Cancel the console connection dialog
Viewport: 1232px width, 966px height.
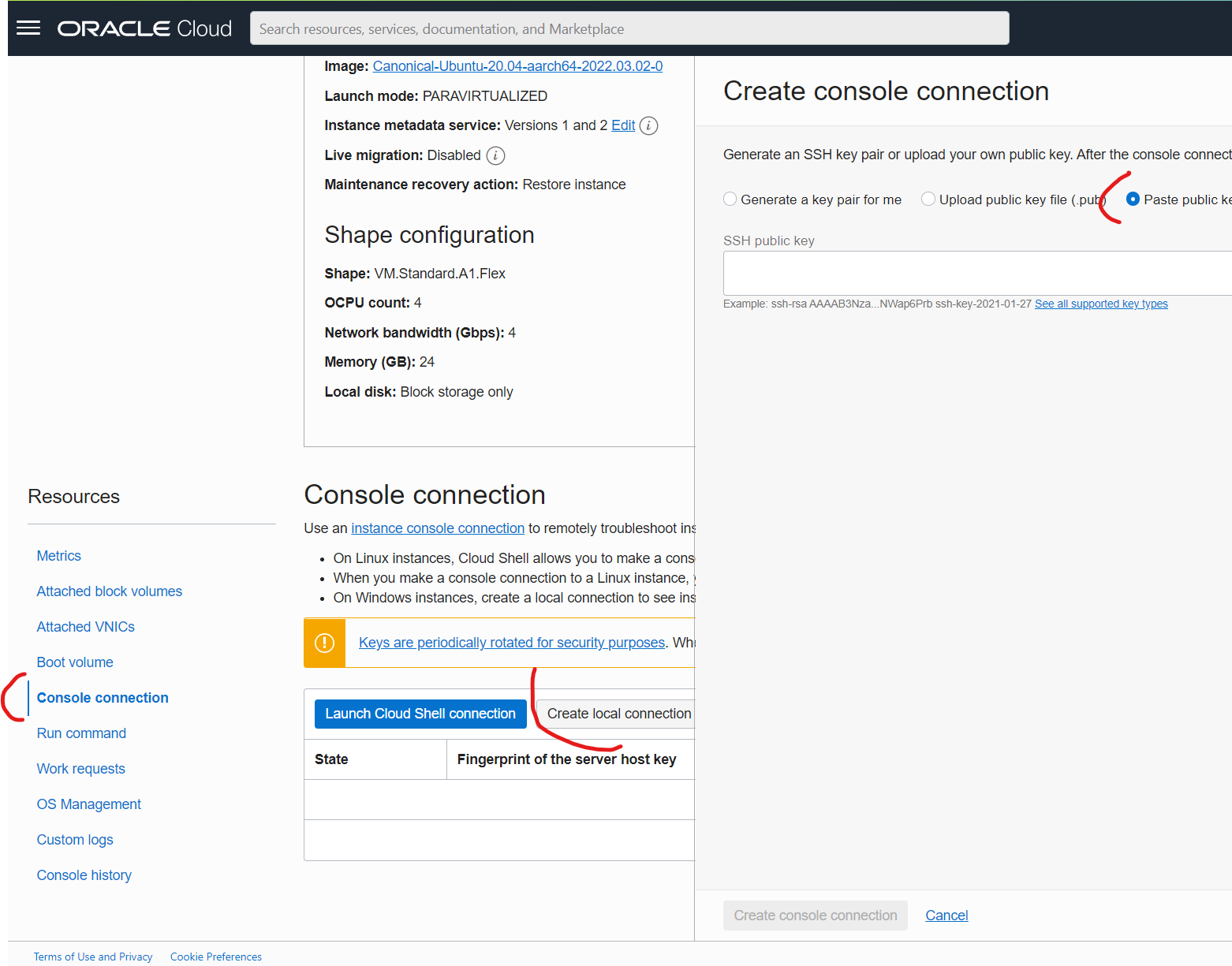click(x=946, y=916)
